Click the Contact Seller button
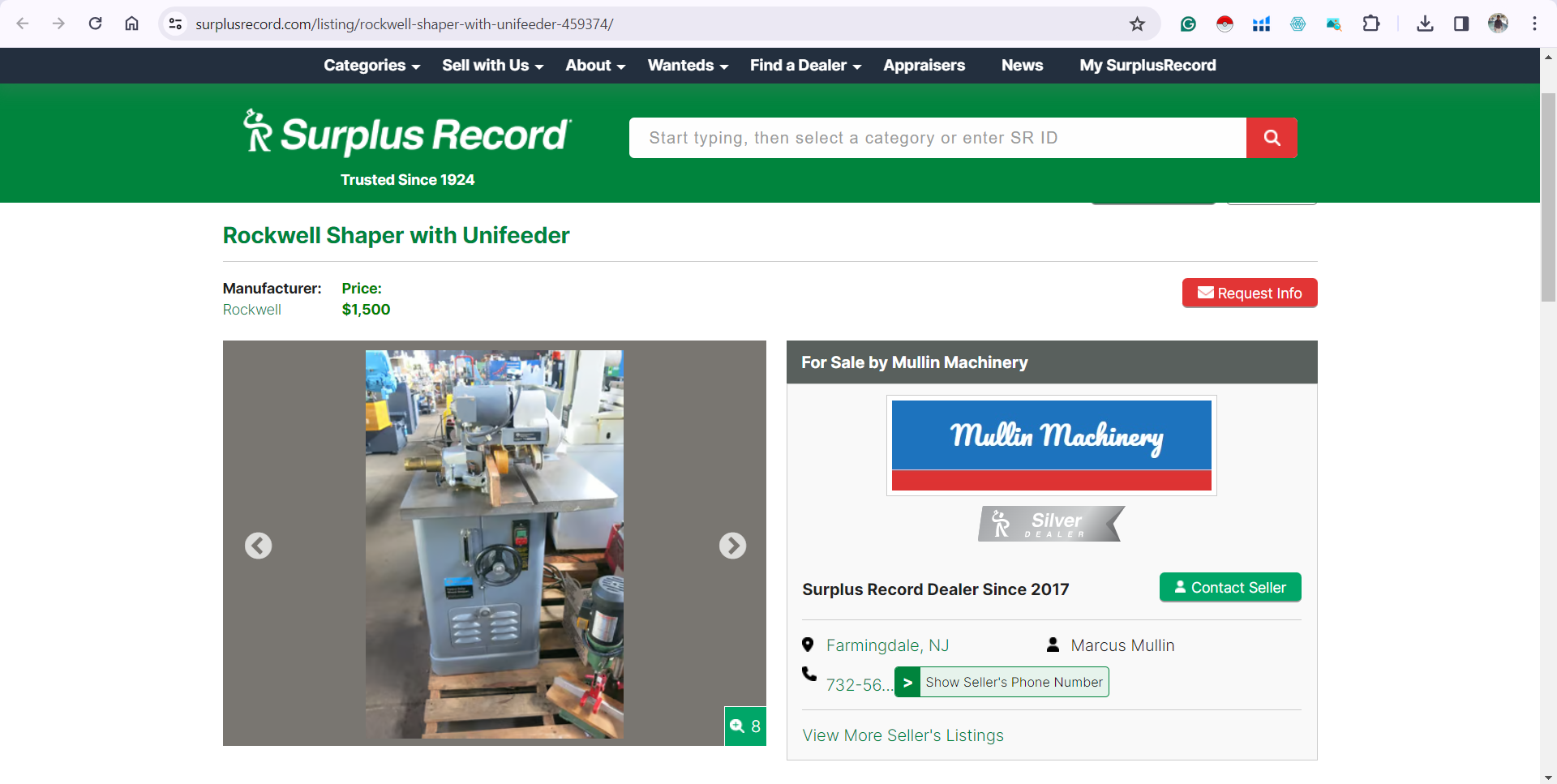 coord(1230,587)
